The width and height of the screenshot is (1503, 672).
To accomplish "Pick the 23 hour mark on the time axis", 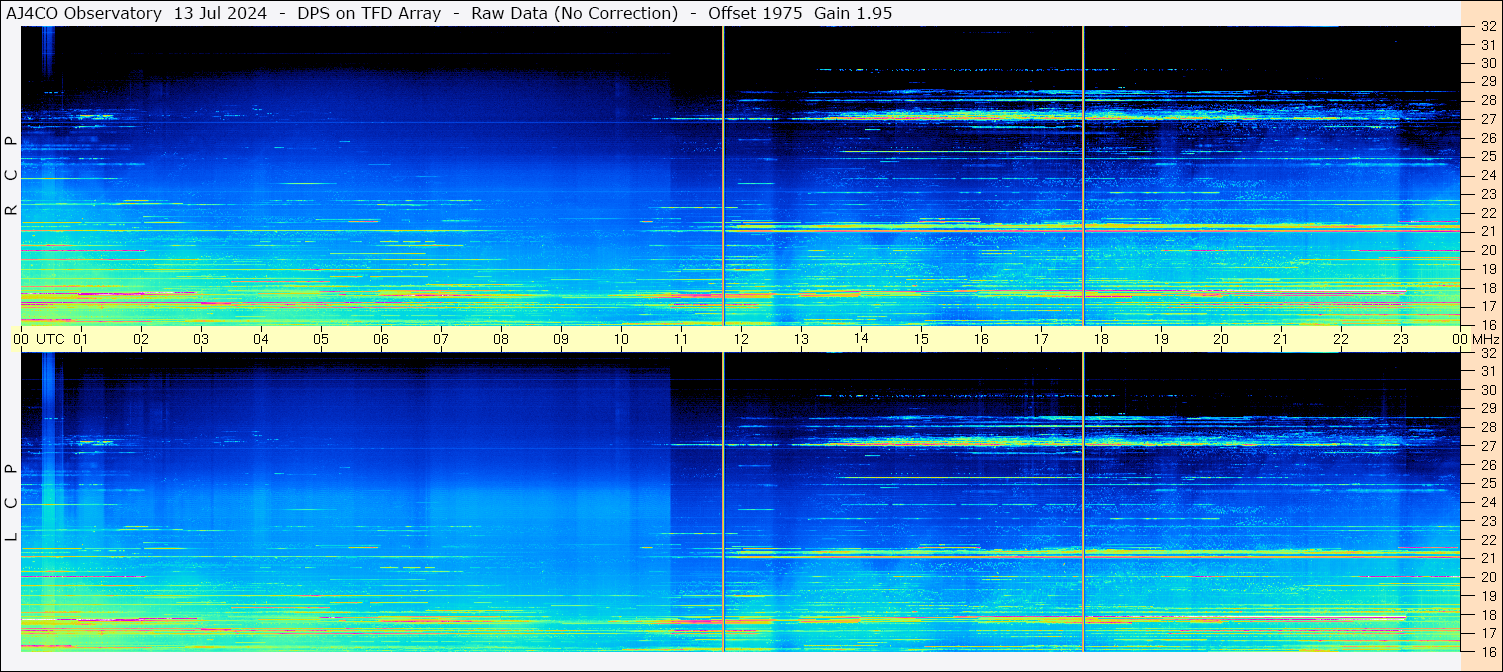I will coord(1401,339).
